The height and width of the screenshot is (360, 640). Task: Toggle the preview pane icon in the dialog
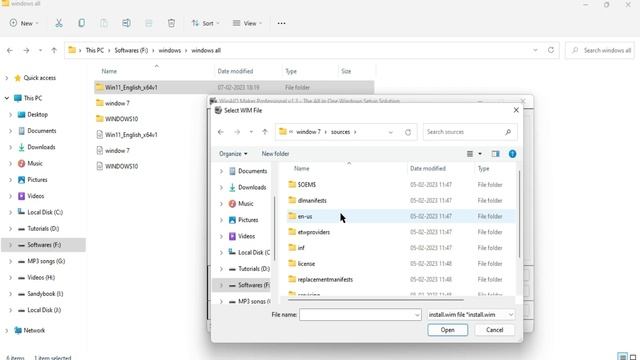point(496,154)
